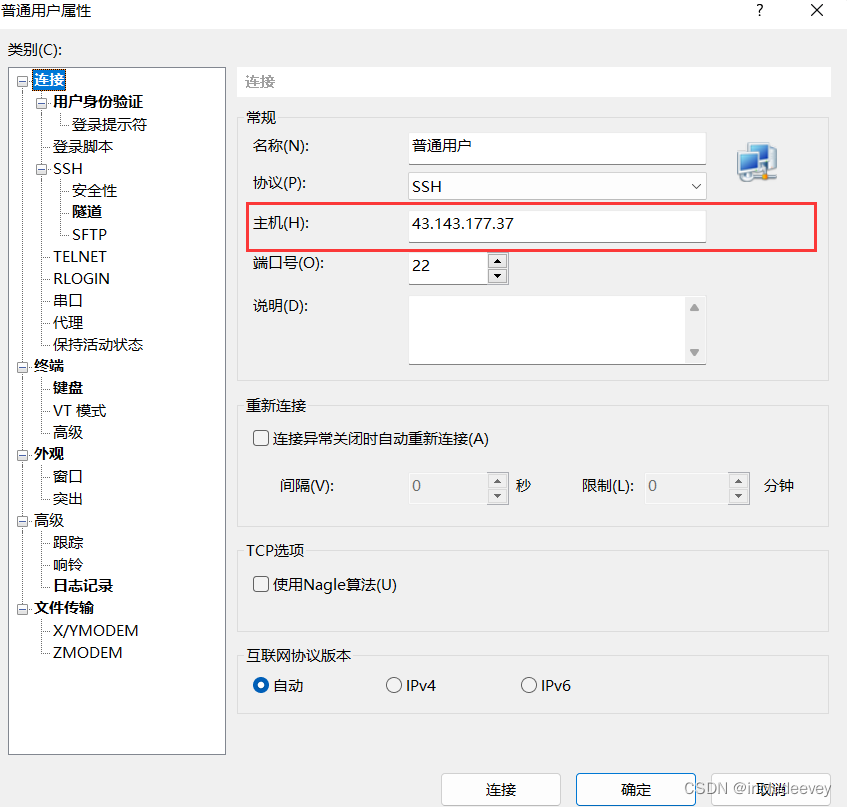The height and width of the screenshot is (807, 847).
Task: Click the 连接 button at bottom
Action: pyautogui.click(x=501, y=790)
